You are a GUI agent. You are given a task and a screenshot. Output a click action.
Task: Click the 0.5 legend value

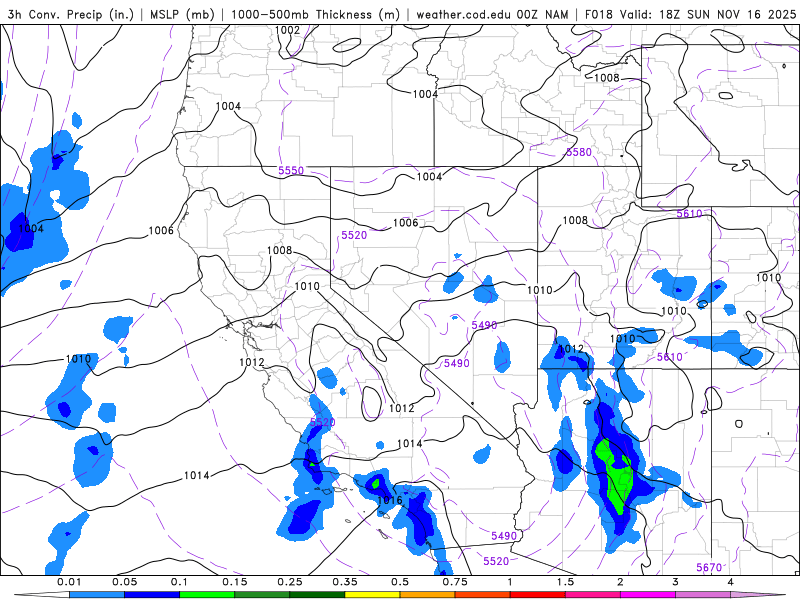[x=400, y=582]
